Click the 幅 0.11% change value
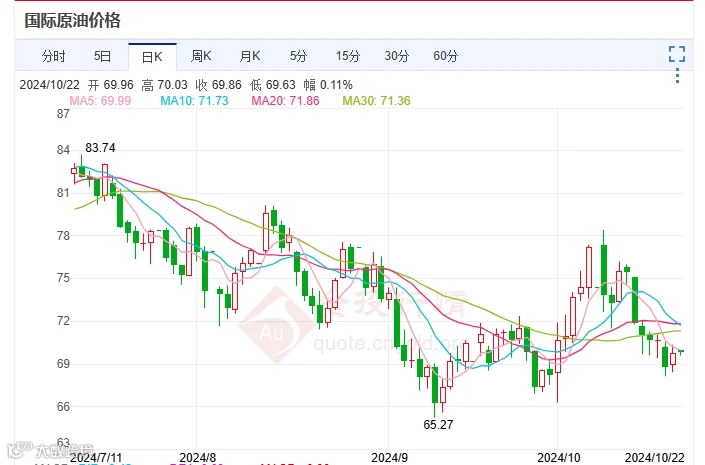The height and width of the screenshot is (465, 705). click(328, 85)
